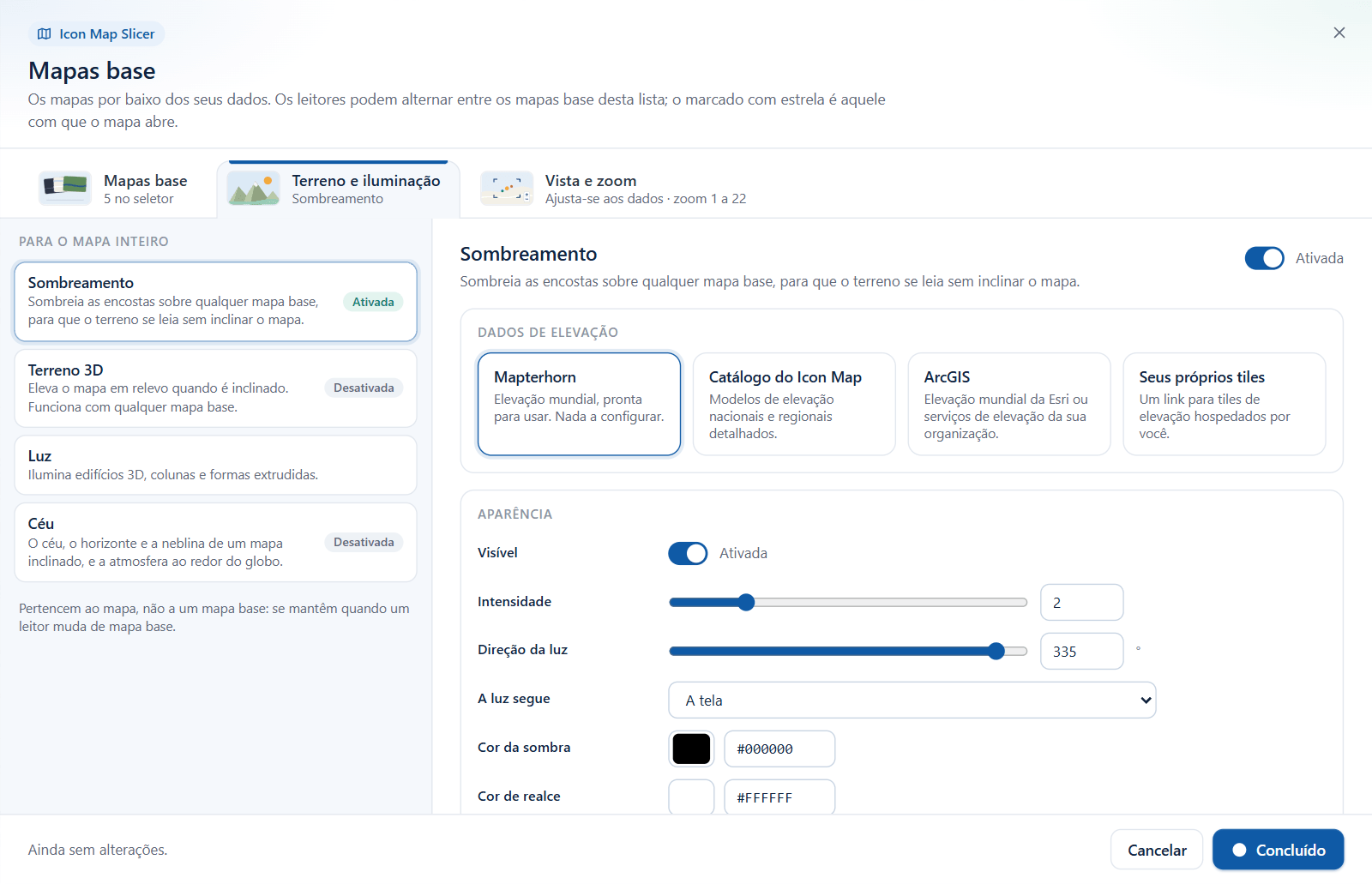
Task: Click the Desativada badge on Terreno 3D
Action: pos(364,388)
